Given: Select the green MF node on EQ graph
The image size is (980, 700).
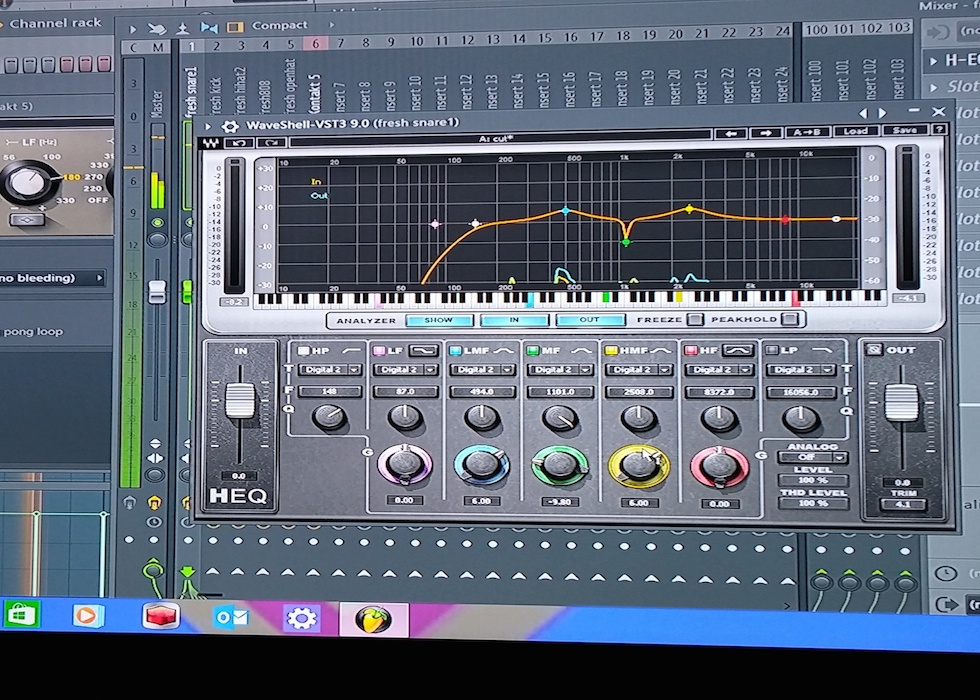Looking at the screenshot, I should pyautogui.click(x=626, y=242).
